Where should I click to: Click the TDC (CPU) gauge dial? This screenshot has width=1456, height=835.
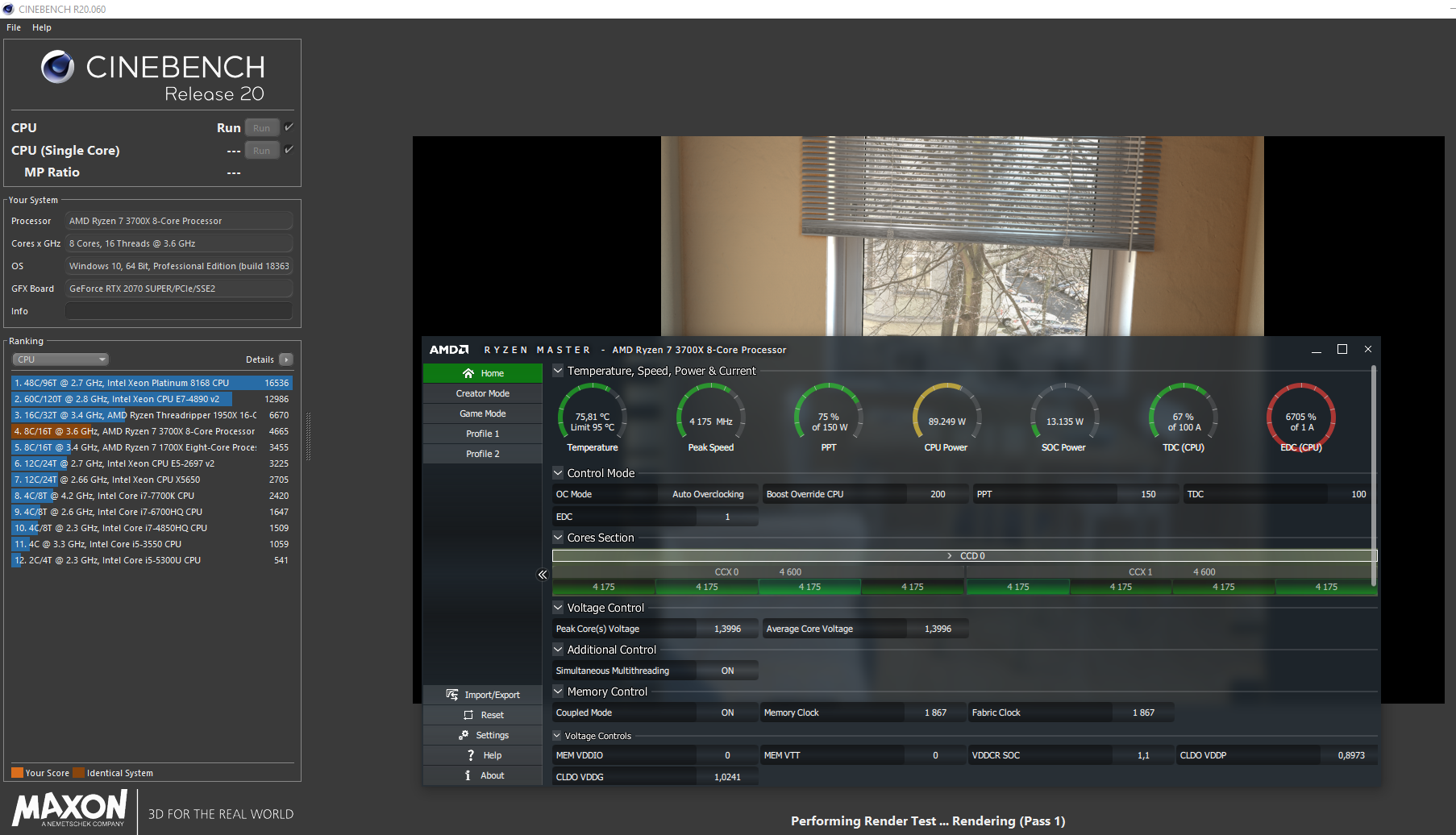point(1184,417)
